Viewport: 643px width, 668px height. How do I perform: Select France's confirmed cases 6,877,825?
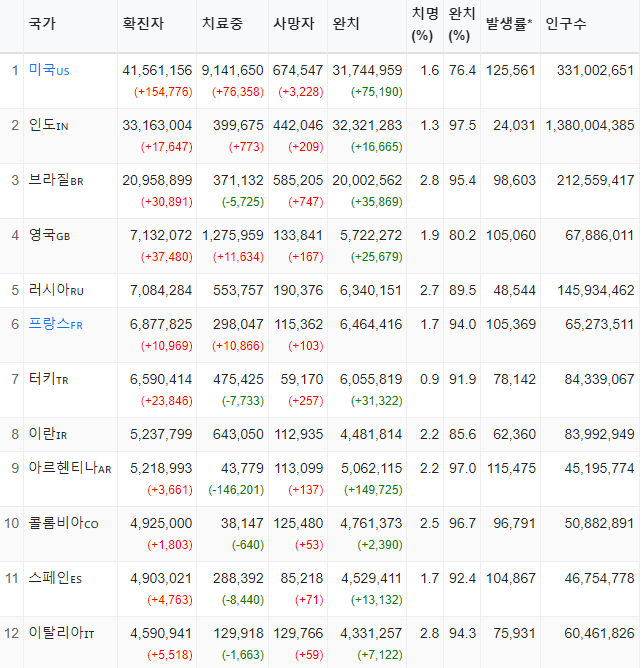(161, 324)
